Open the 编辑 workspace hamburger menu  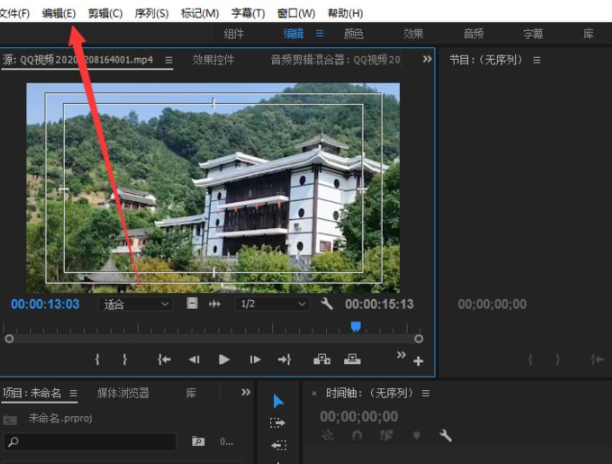coord(320,34)
